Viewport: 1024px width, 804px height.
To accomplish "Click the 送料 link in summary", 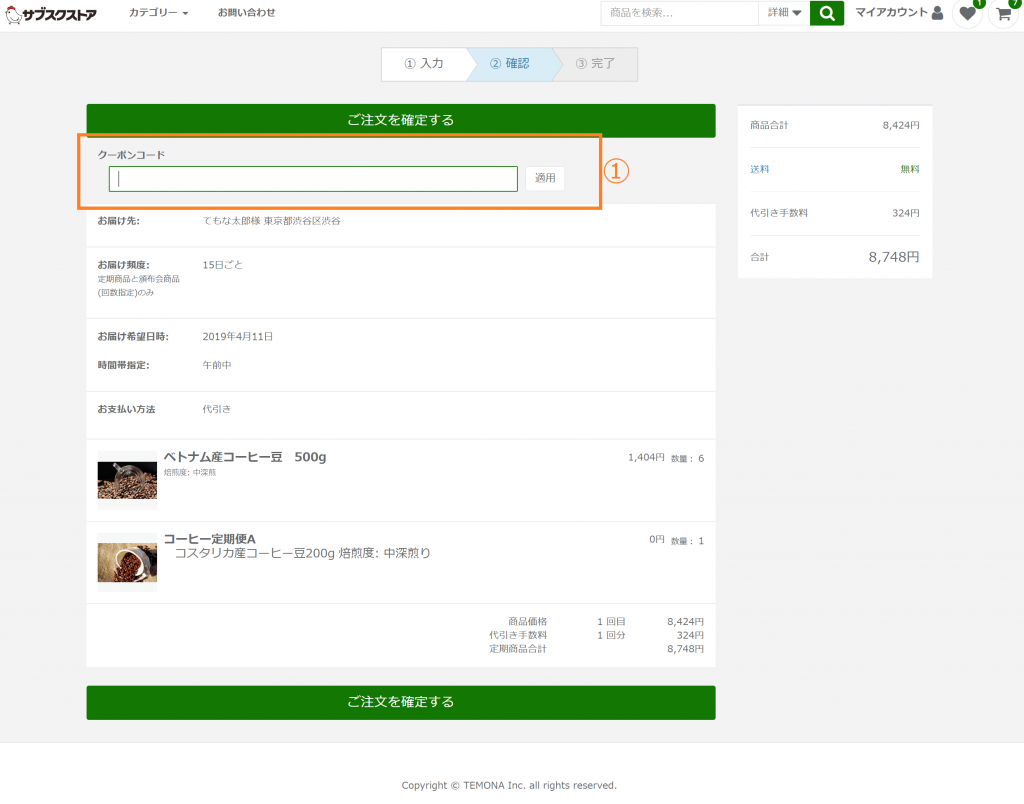I will click(760, 169).
